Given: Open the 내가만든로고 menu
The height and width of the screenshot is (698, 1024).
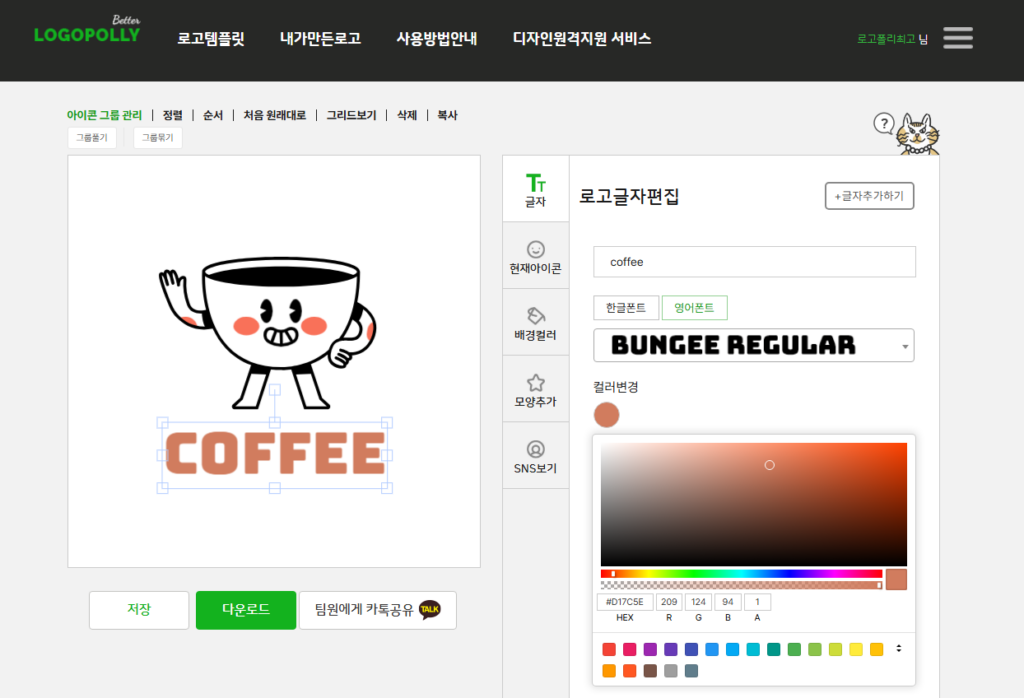Looking at the screenshot, I should (x=320, y=39).
